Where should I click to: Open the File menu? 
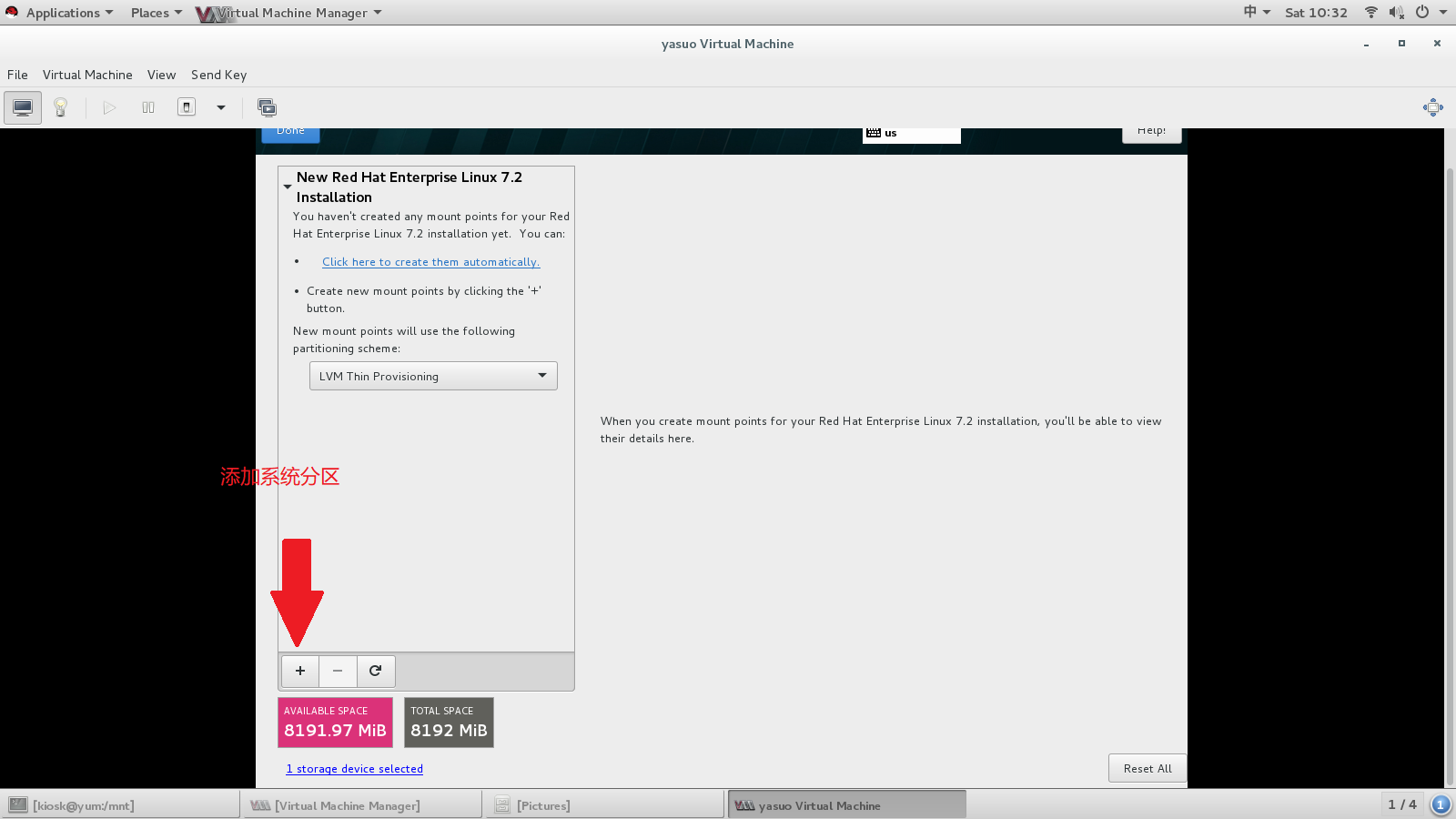click(17, 75)
